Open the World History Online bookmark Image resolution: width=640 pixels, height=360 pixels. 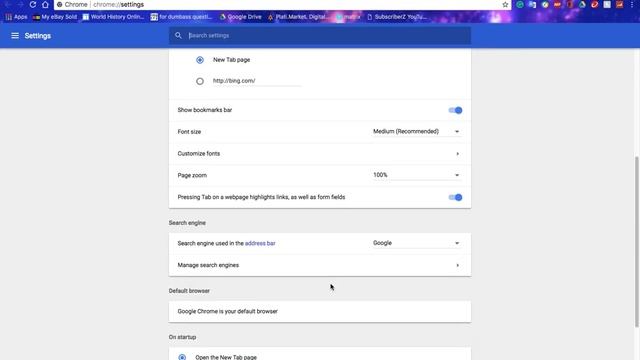(113, 17)
